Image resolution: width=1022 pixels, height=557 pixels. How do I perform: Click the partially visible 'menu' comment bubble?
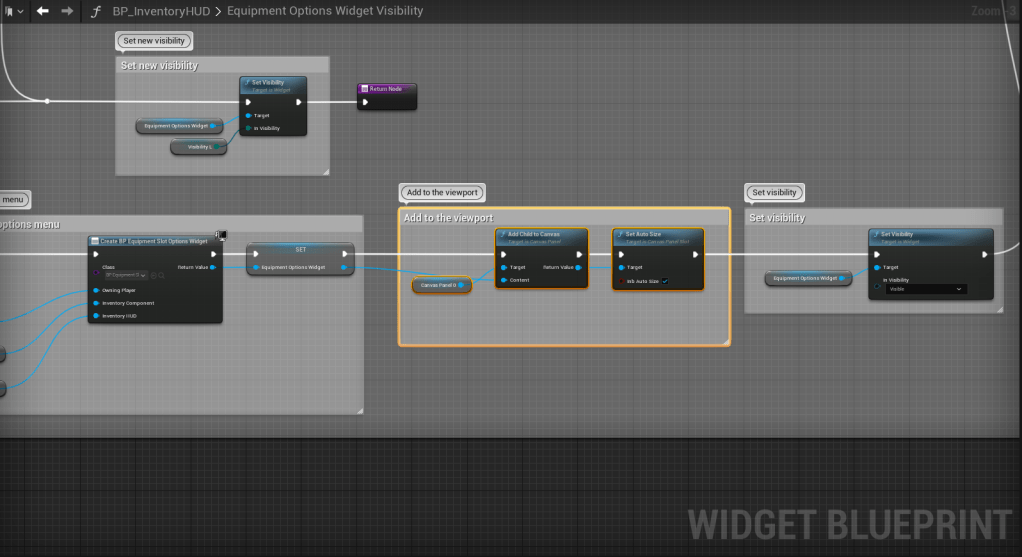coord(14,199)
